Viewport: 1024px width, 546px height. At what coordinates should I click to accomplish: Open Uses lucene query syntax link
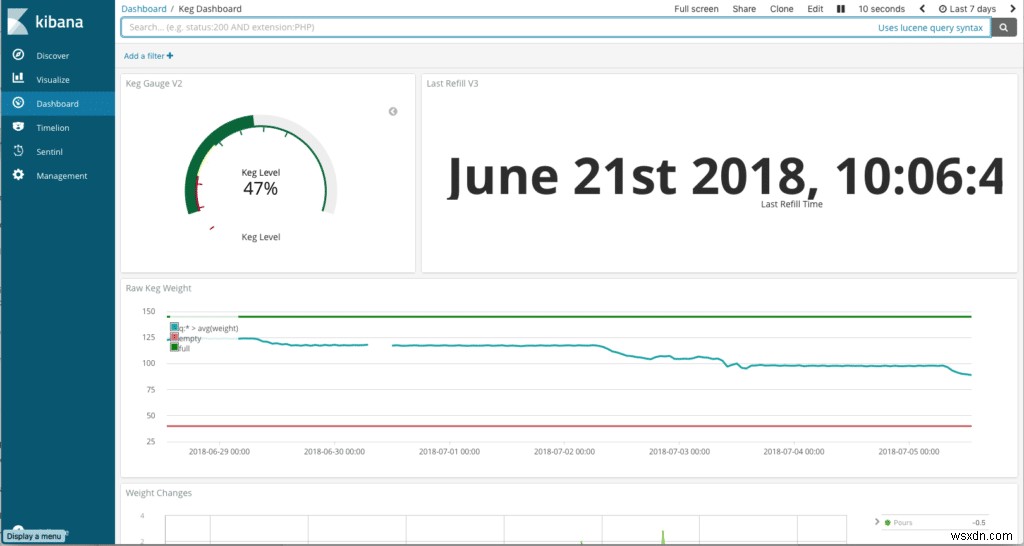(930, 27)
